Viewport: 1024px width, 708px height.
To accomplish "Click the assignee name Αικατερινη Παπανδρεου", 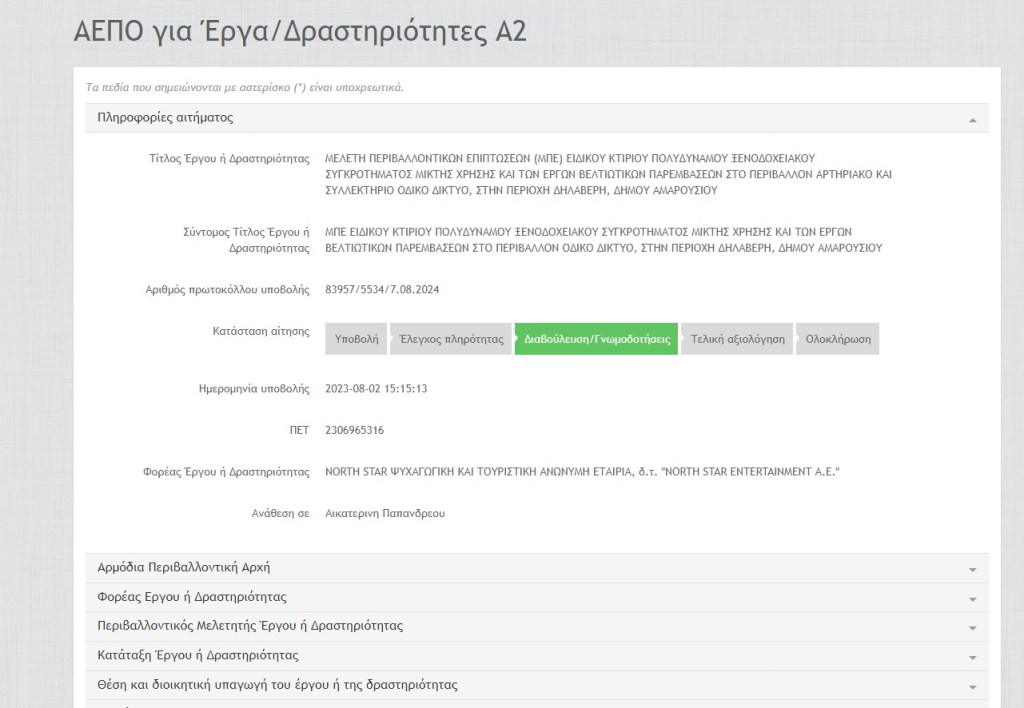I will 385,513.
